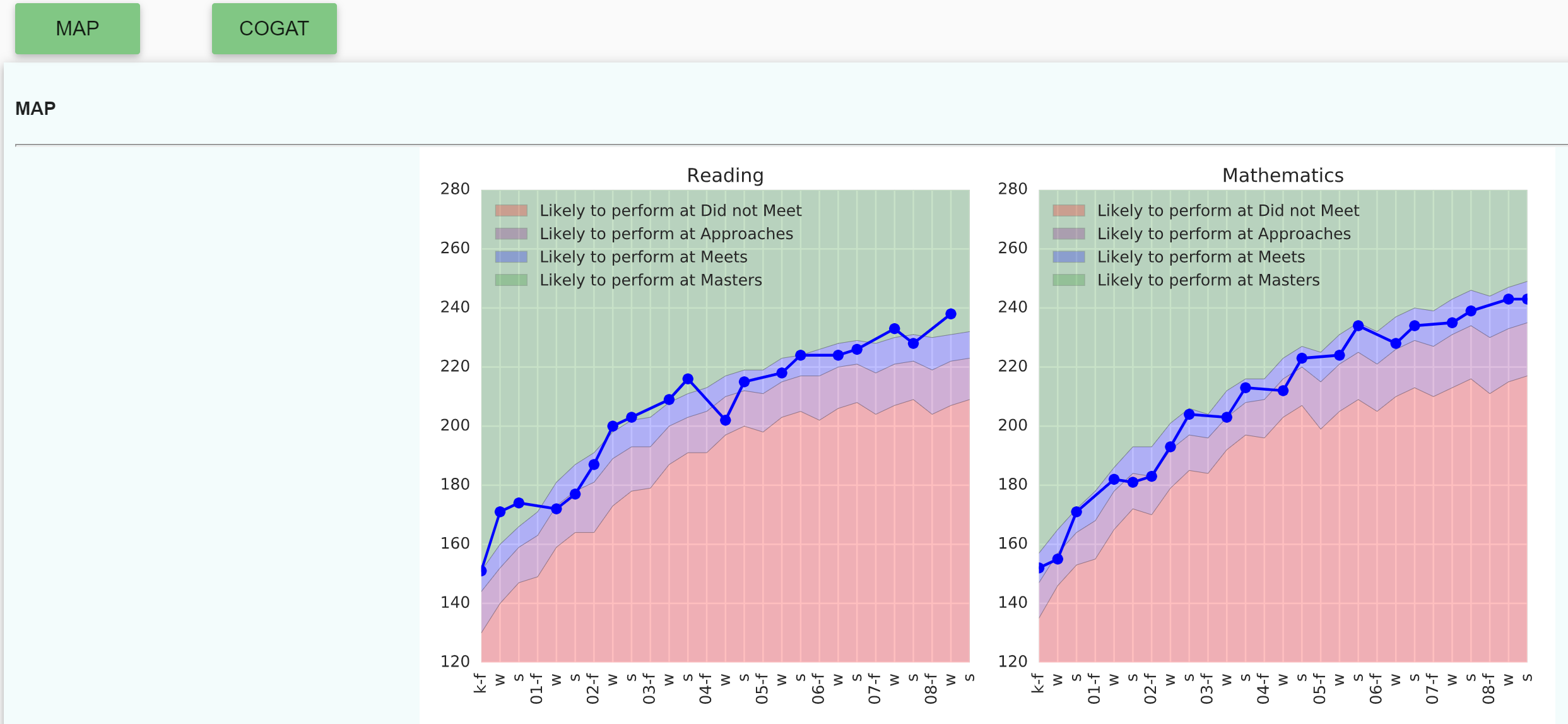Click the 07-f label on Mathematics x-axis
This screenshot has width=1568, height=724.
(1432, 689)
